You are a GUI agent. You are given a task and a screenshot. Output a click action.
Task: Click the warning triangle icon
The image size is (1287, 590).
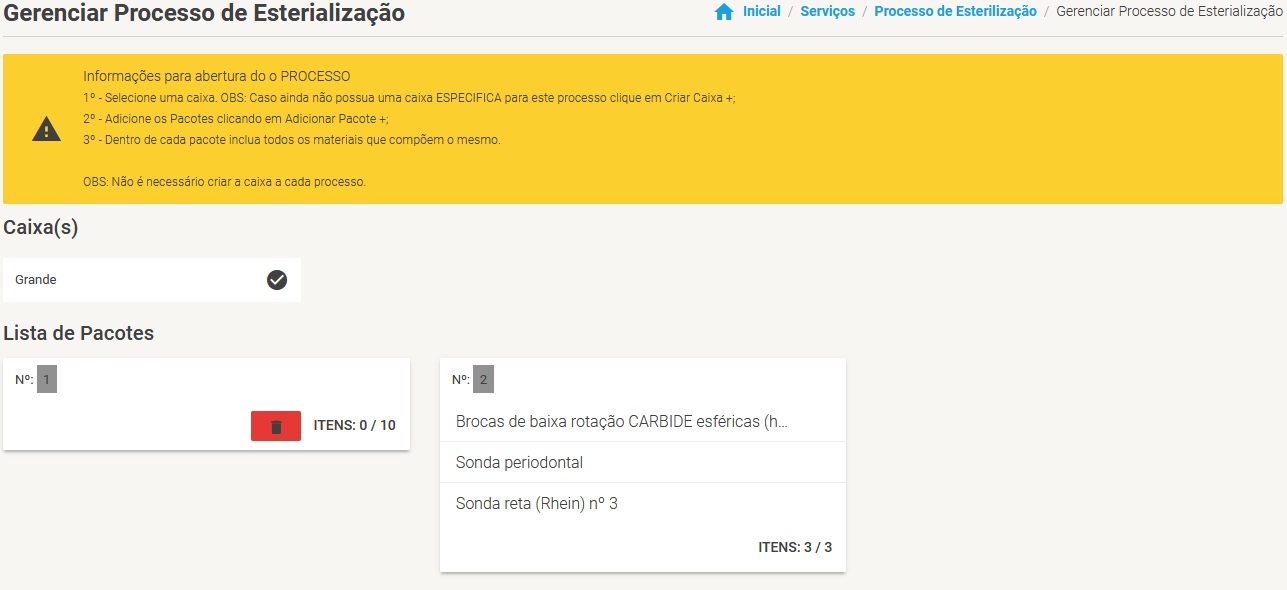(47, 129)
